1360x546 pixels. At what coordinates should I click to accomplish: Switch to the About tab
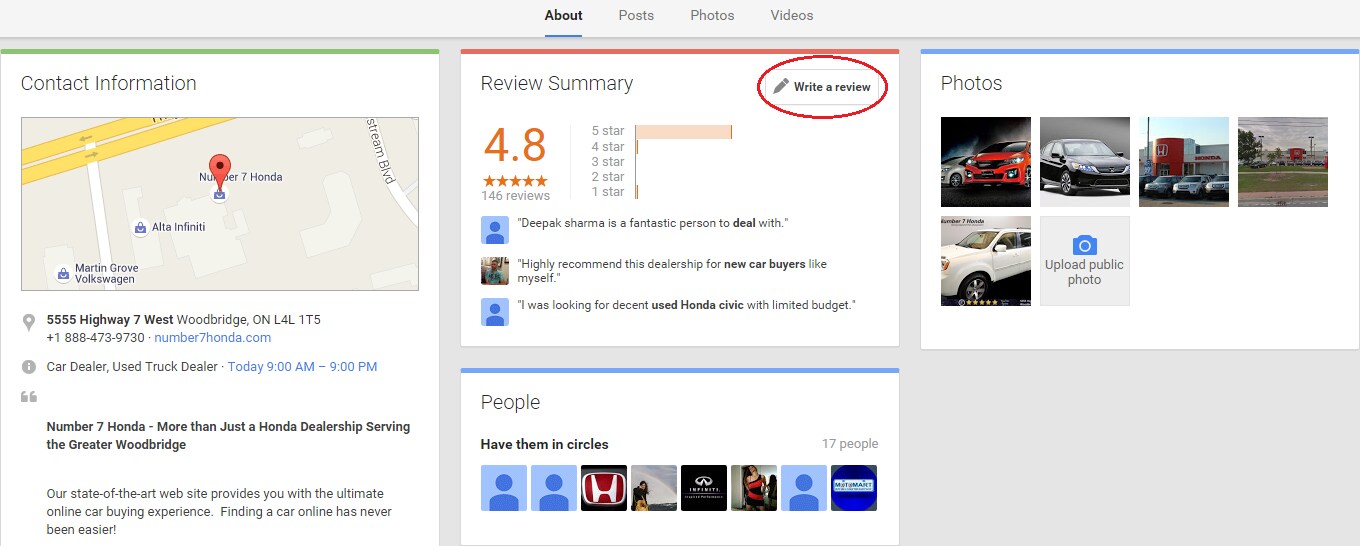(x=563, y=15)
